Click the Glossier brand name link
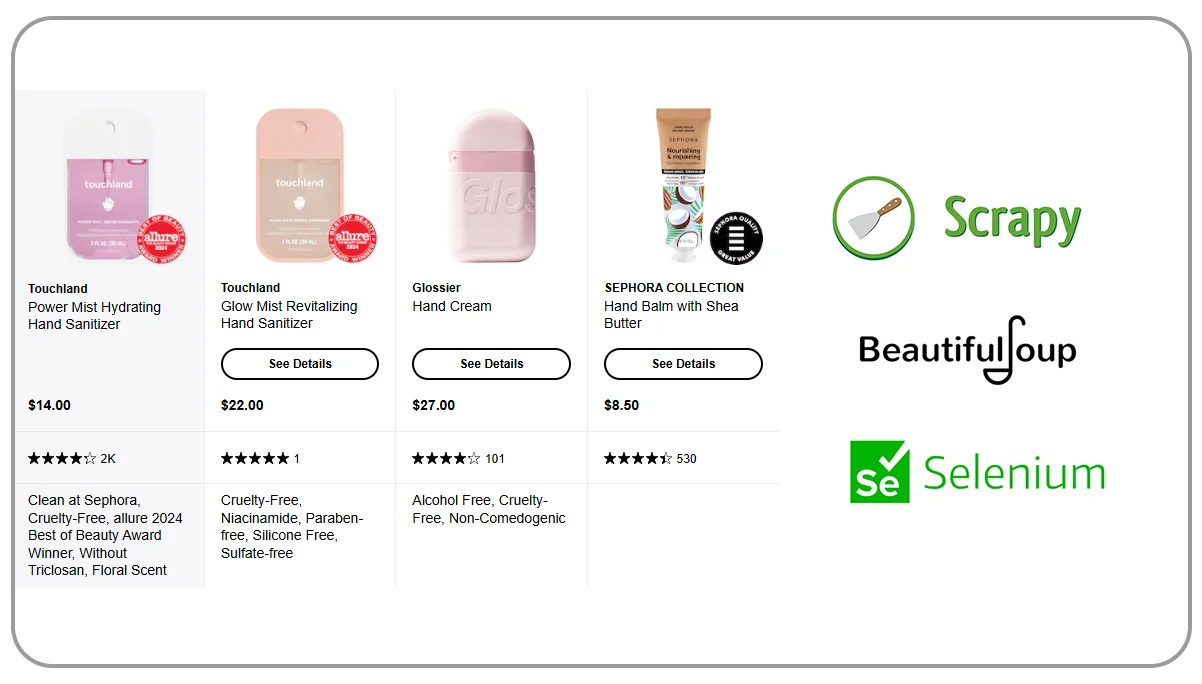The height and width of the screenshot is (684, 1202). click(x=435, y=288)
